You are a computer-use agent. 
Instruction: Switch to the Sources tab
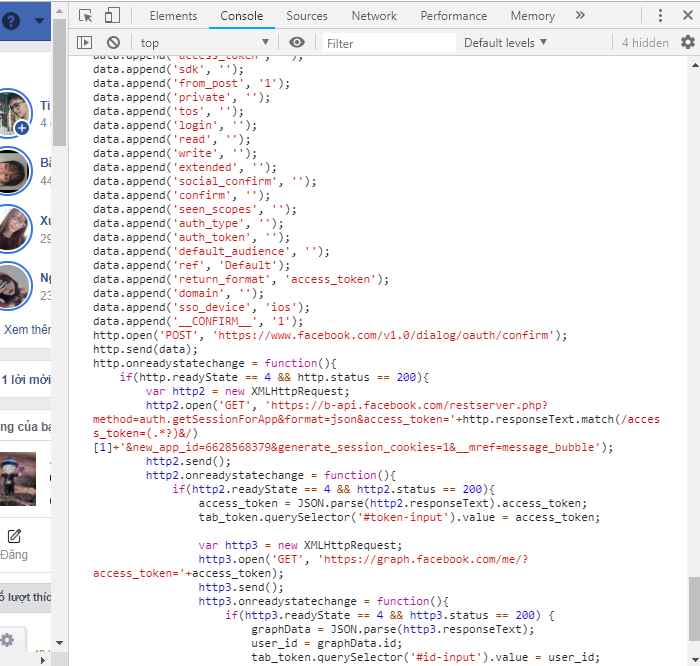(307, 16)
